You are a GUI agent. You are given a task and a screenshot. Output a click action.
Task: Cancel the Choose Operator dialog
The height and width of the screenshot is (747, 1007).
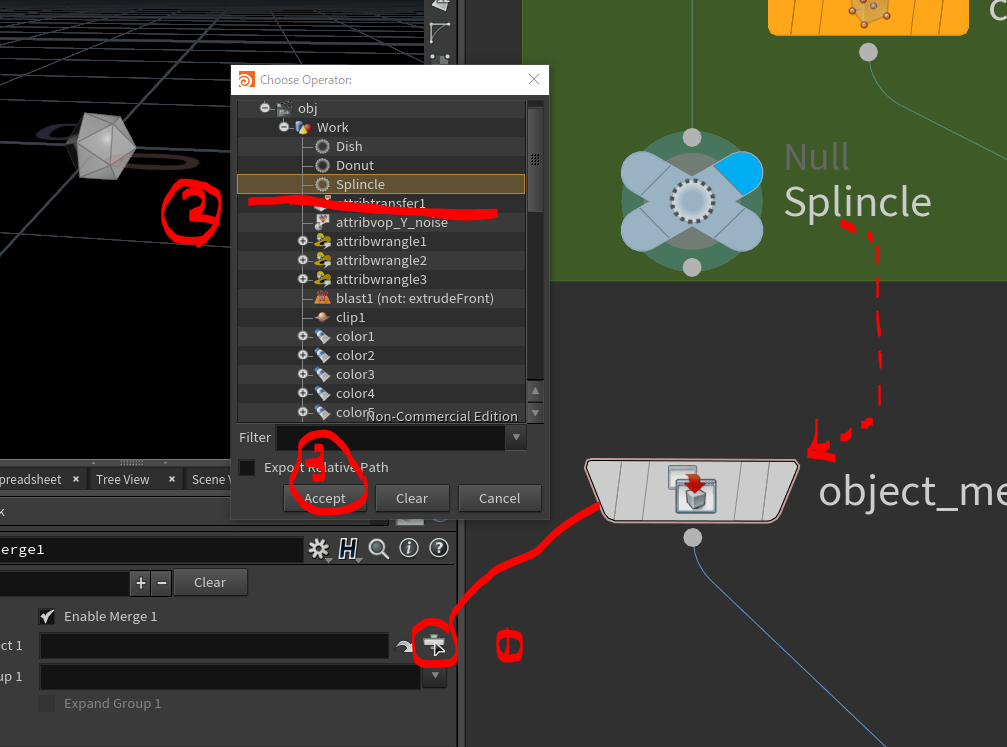500,498
